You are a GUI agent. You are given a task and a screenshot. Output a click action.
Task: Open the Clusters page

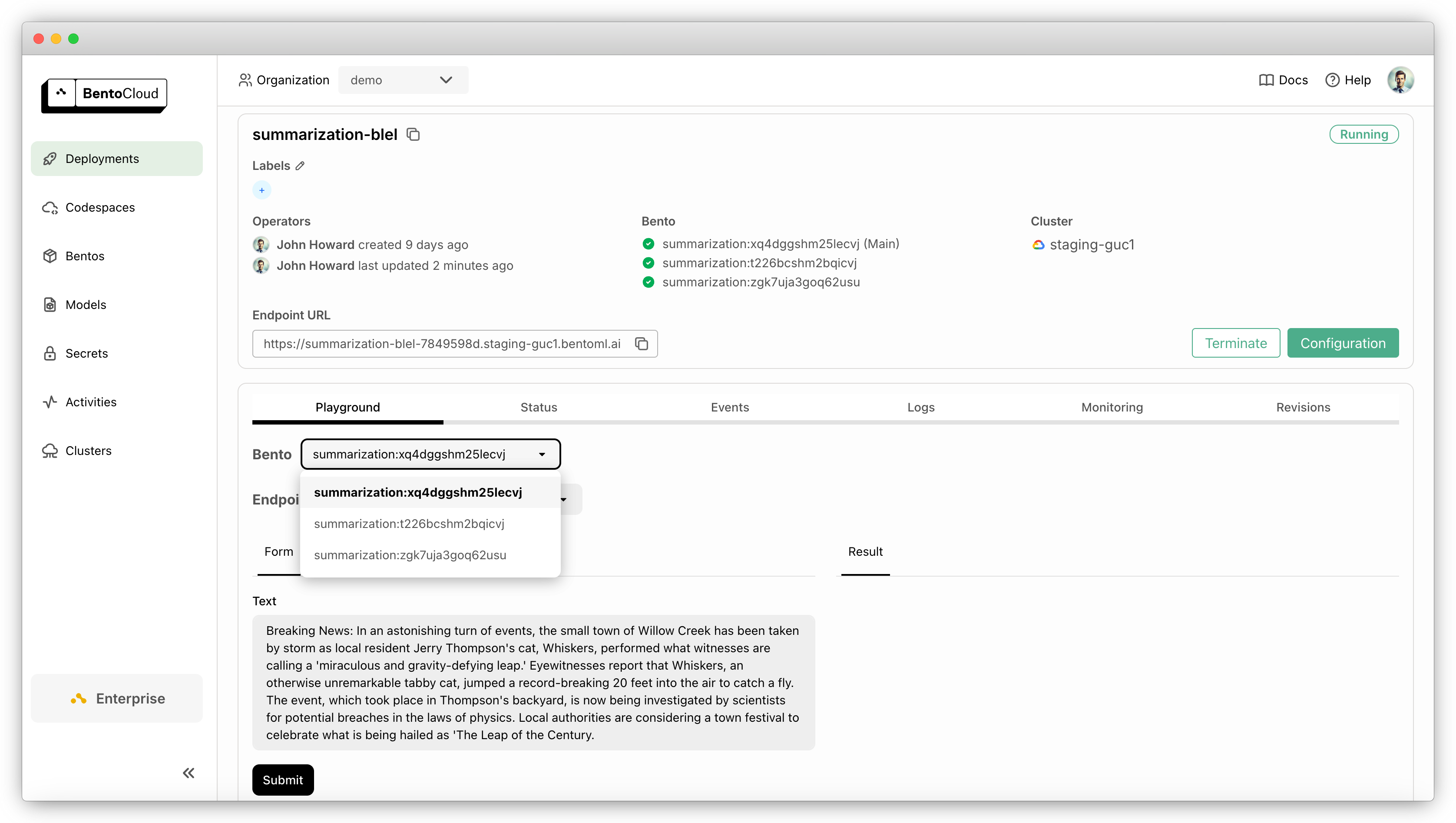(x=116, y=451)
